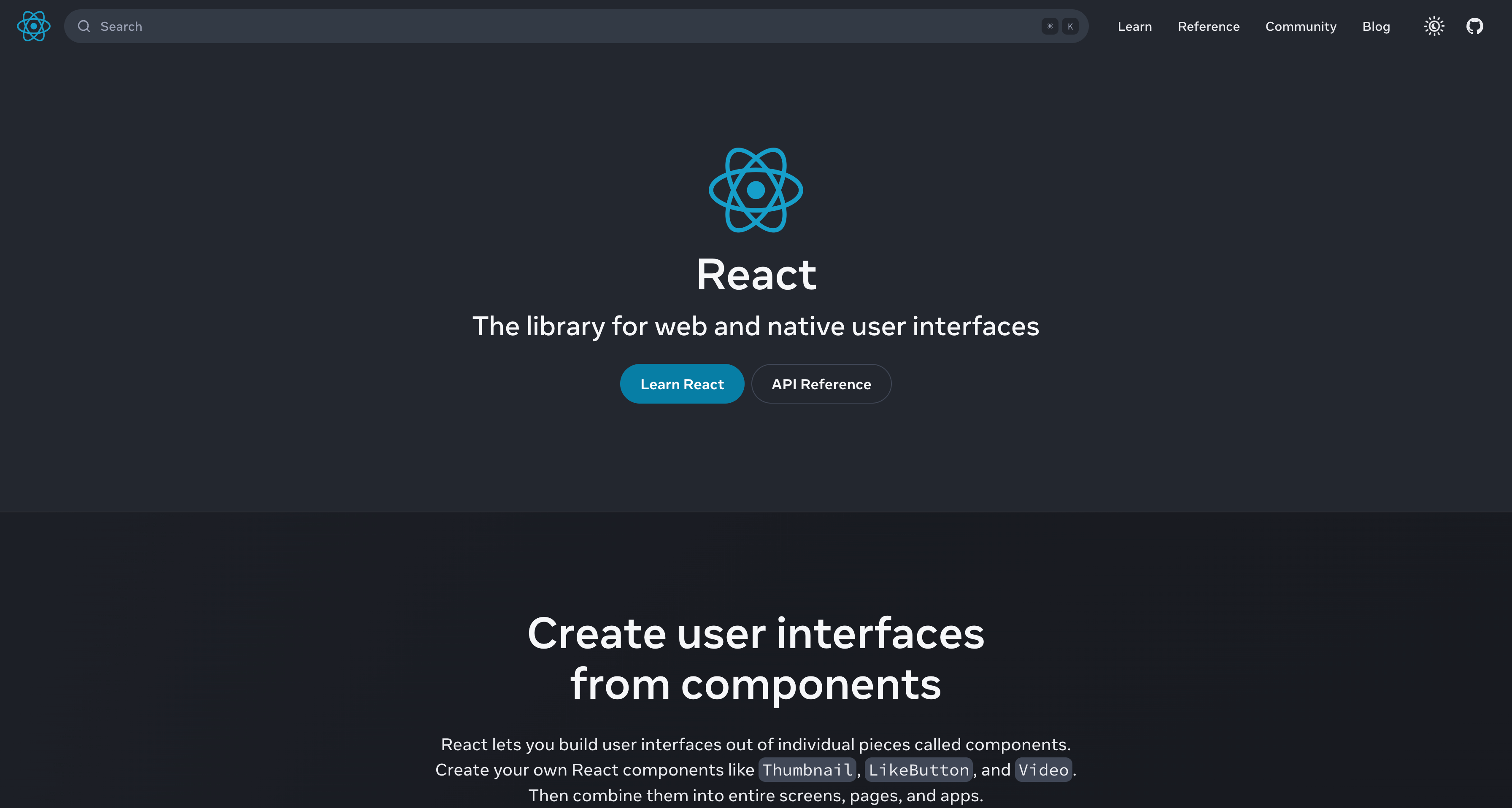Open the Reference navigation item
The width and height of the screenshot is (1512, 808).
pyautogui.click(x=1208, y=27)
